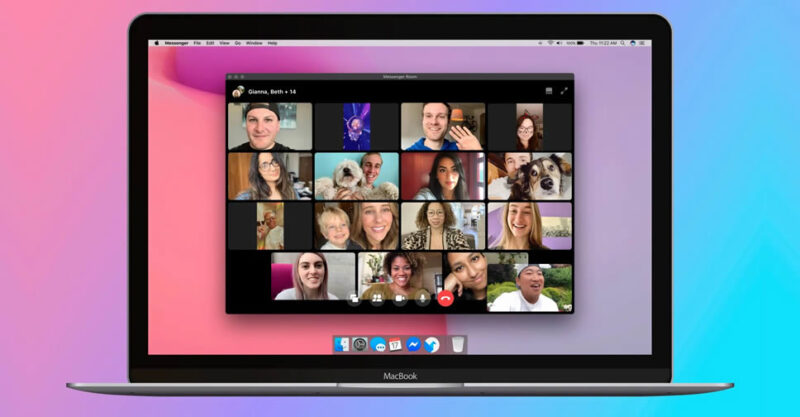800x417 pixels.
Task: Open the Window menu in the menu bar
Action: 254,43
